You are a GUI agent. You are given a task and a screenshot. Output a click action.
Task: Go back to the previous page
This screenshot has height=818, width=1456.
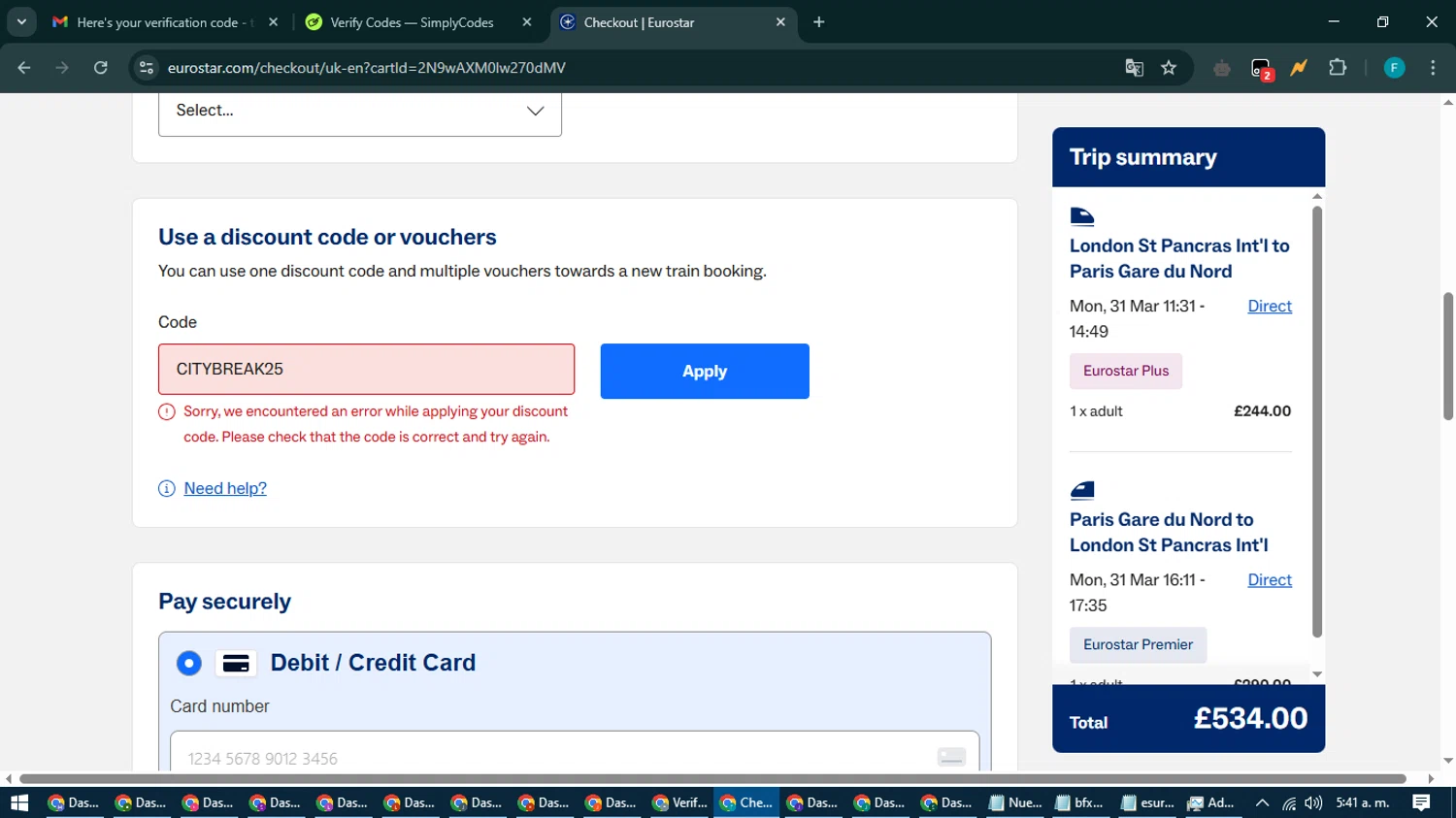(24, 68)
